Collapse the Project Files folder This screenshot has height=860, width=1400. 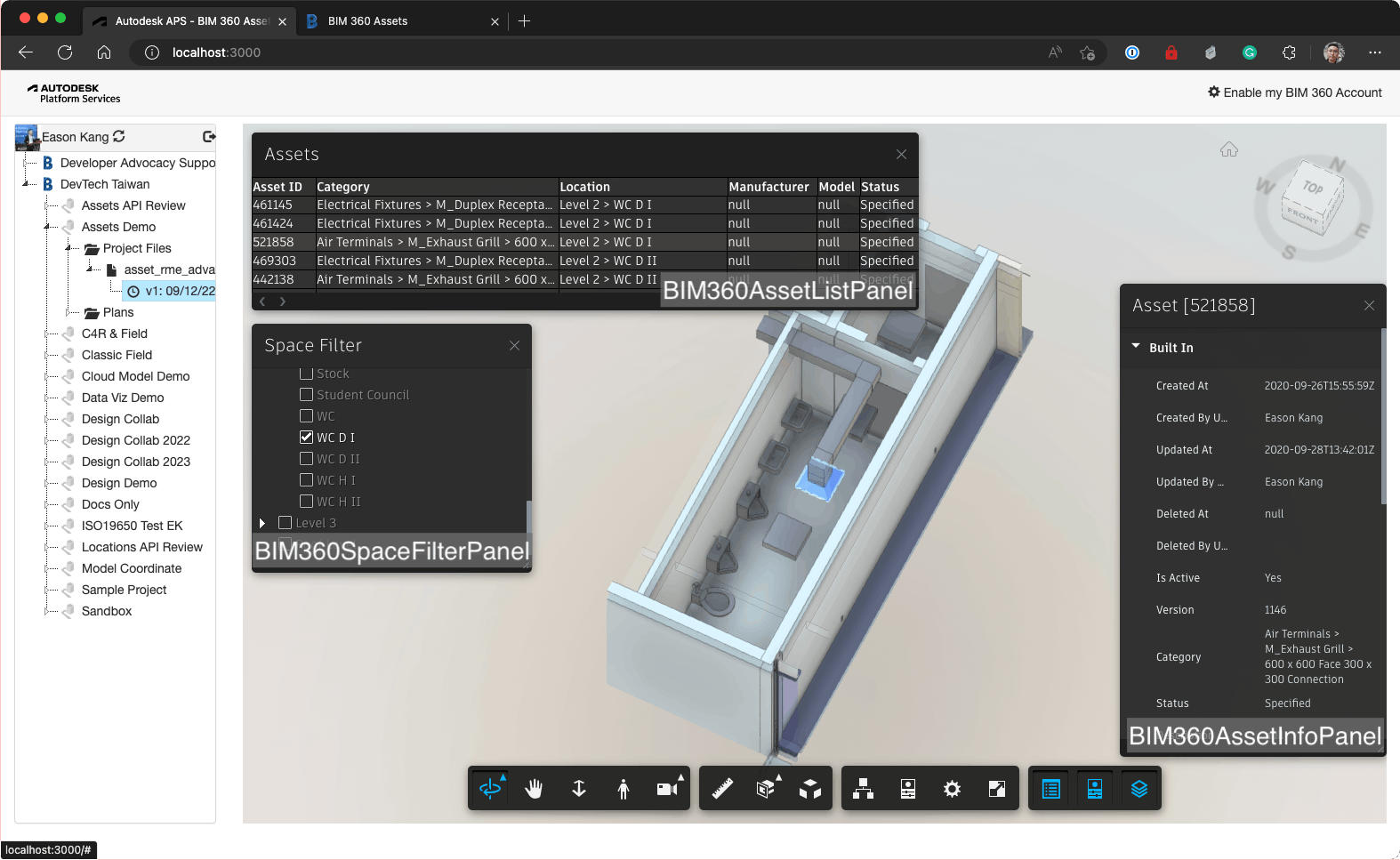(x=68, y=248)
